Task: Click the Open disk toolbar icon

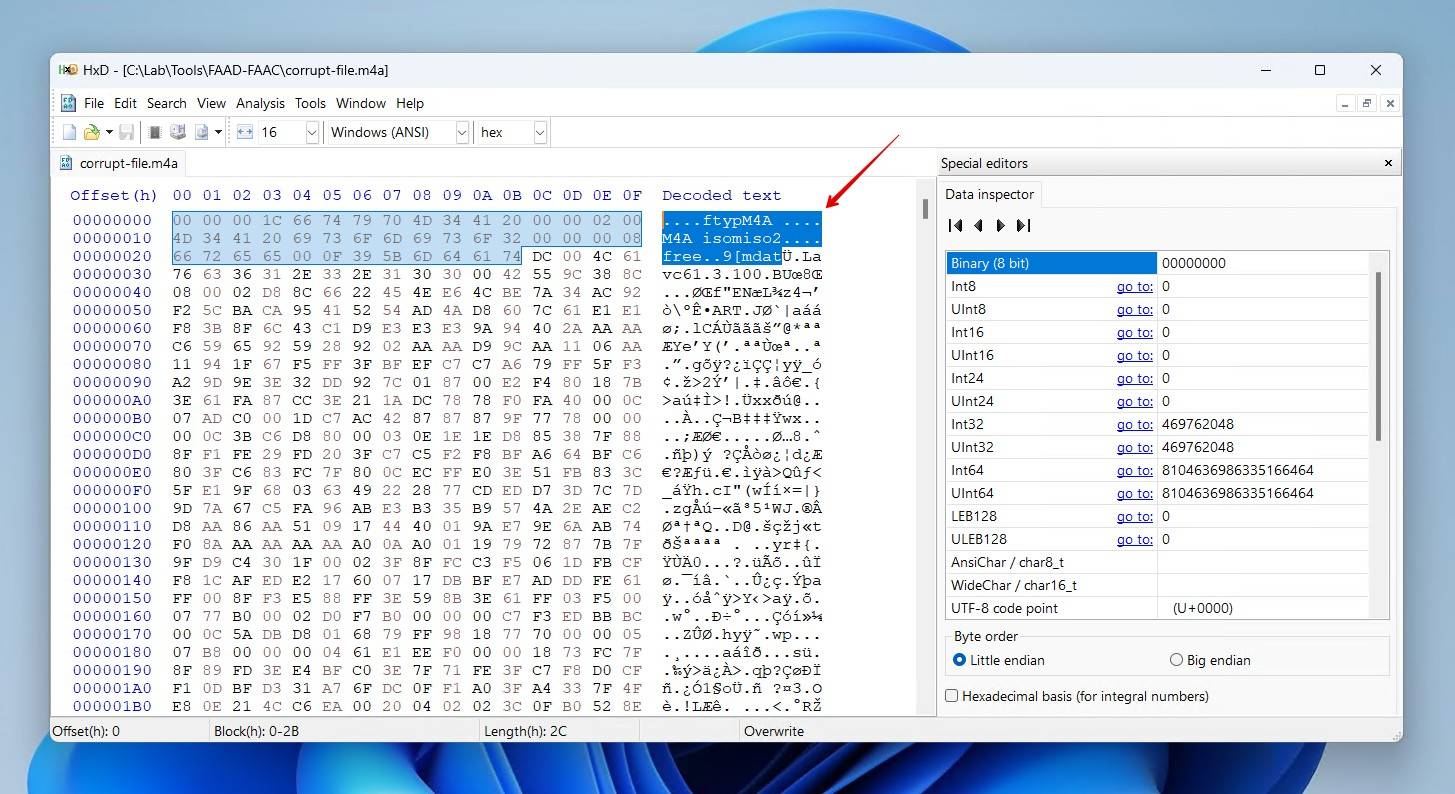Action: pyautogui.click(x=178, y=132)
